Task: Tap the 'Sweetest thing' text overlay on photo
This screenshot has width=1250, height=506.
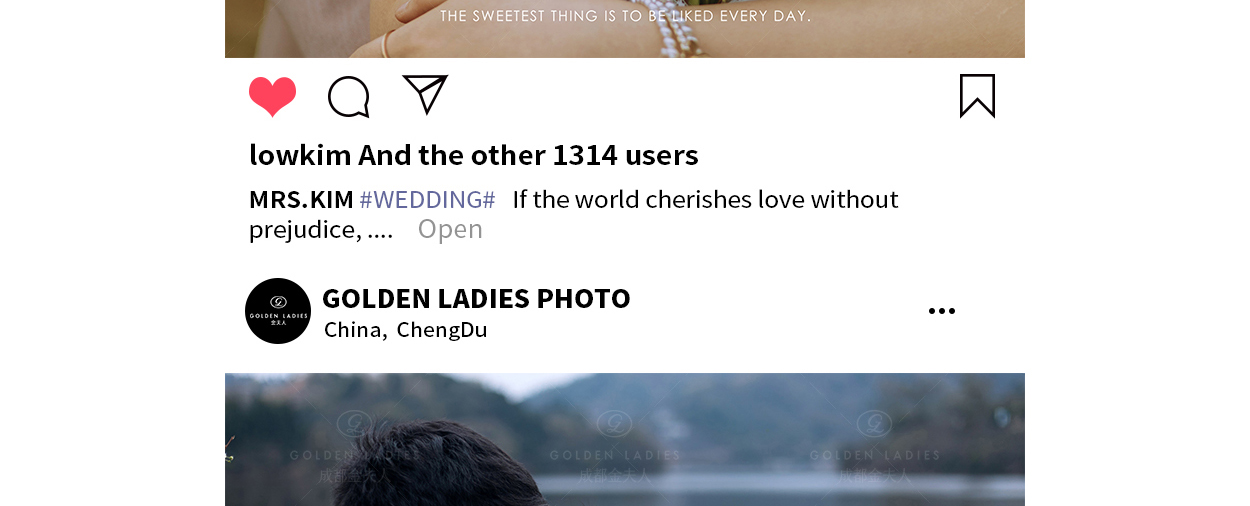Action: click(625, 16)
